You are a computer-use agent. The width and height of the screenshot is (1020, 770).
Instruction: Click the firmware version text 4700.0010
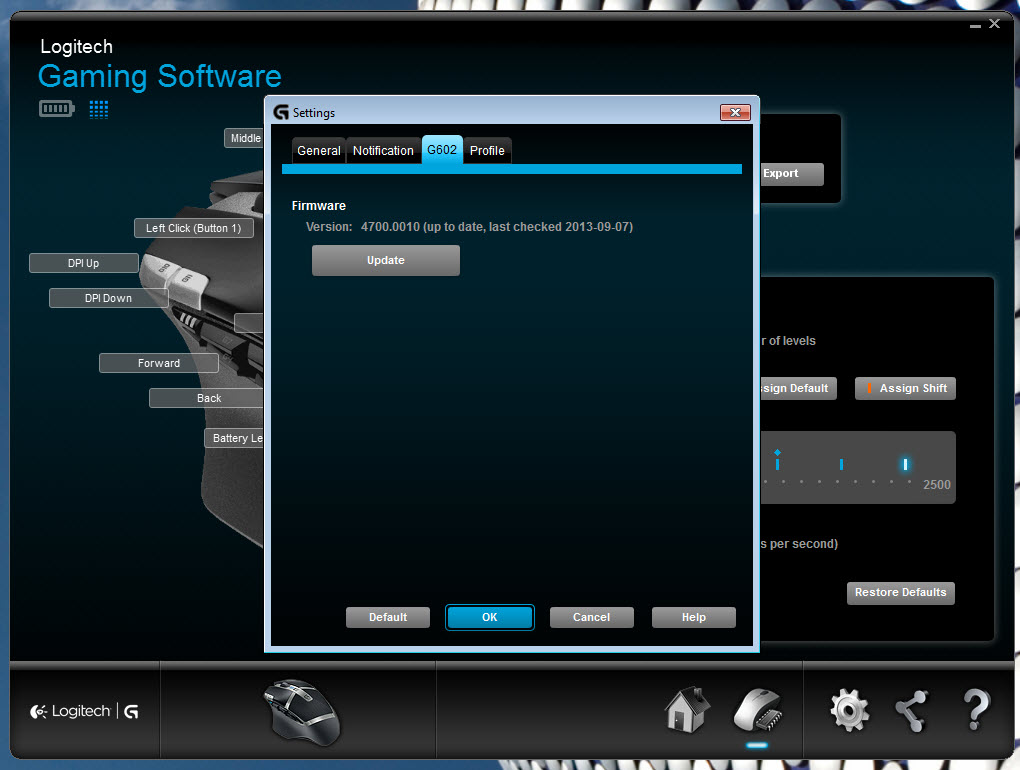(390, 227)
